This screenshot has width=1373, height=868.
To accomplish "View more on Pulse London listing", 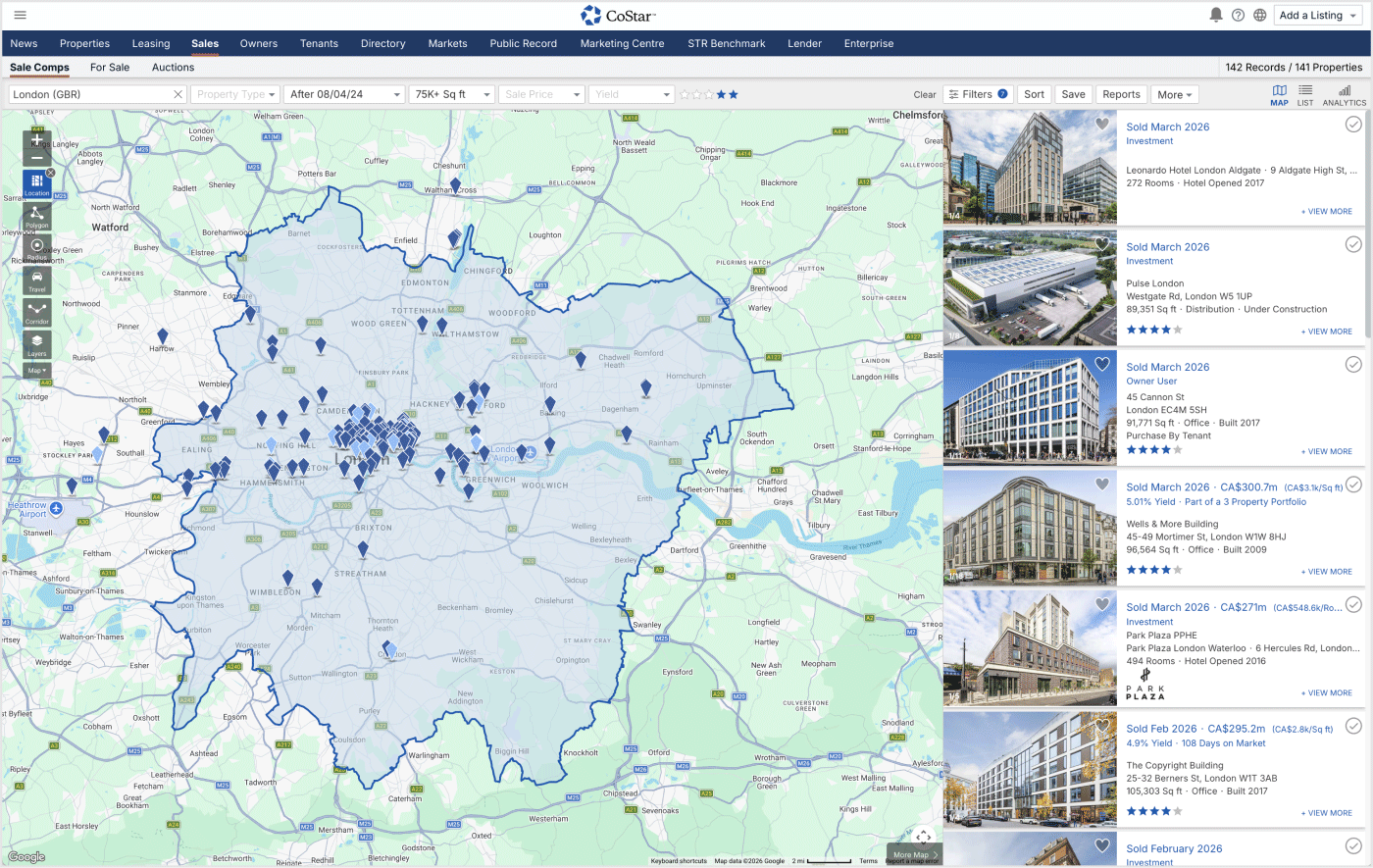I will click(1329, 332).
